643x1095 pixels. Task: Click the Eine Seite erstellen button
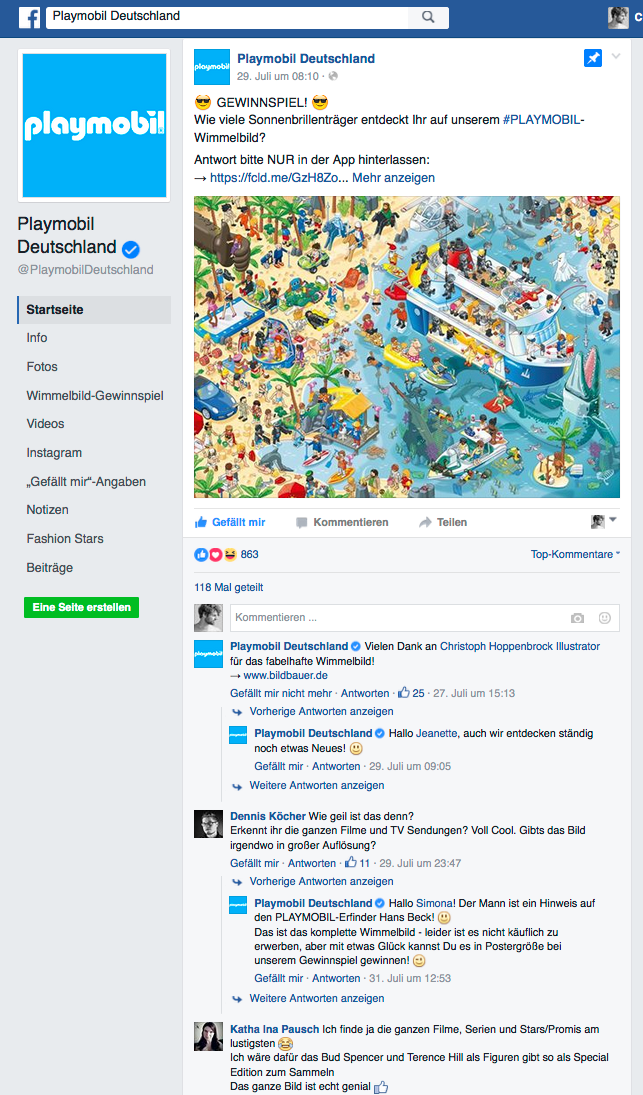click(82, 608)
